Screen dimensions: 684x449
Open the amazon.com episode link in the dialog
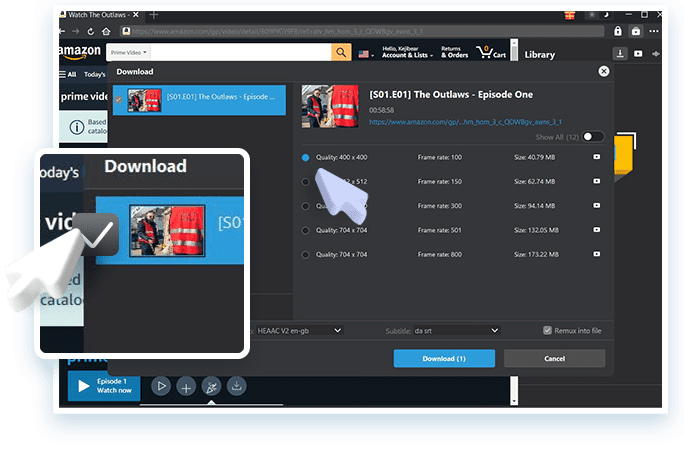pos(465,122)
